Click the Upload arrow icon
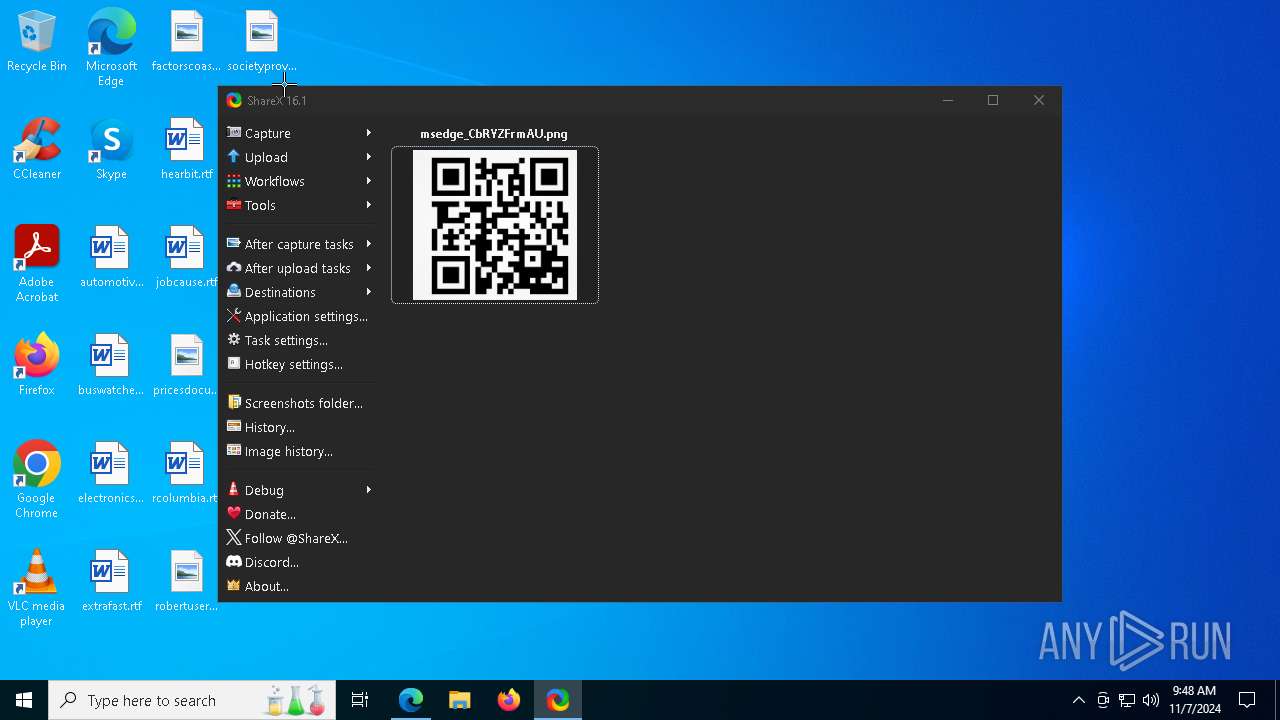 tap(234, 156)
